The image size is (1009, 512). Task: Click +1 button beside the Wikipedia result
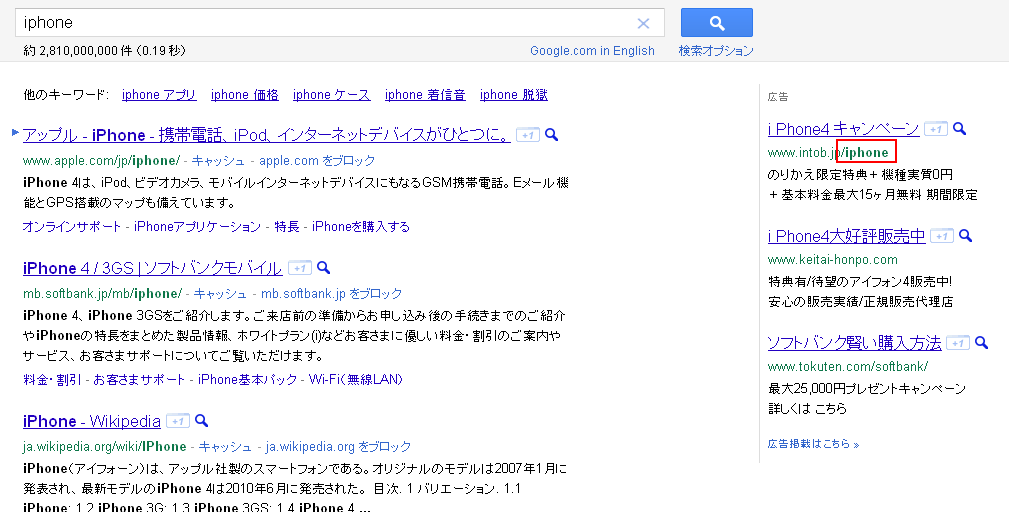click(x=178, y=421)
